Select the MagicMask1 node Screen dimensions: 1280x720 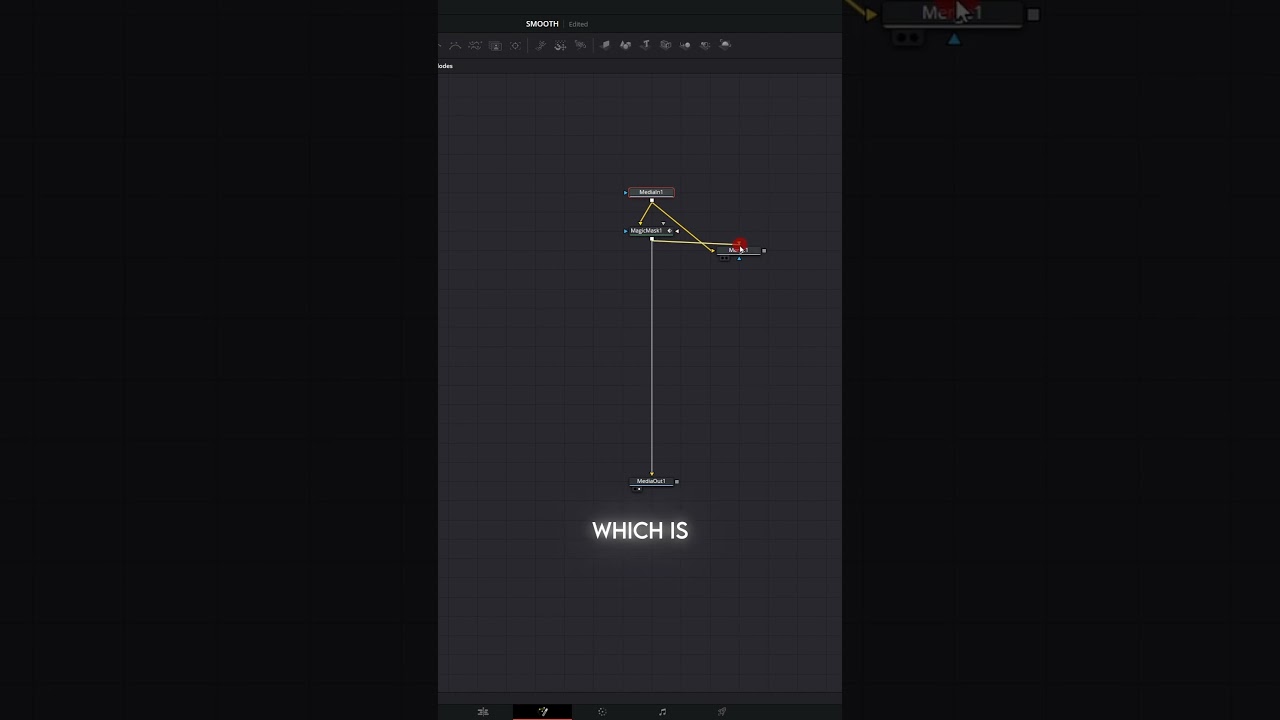[x=651, y=231]
